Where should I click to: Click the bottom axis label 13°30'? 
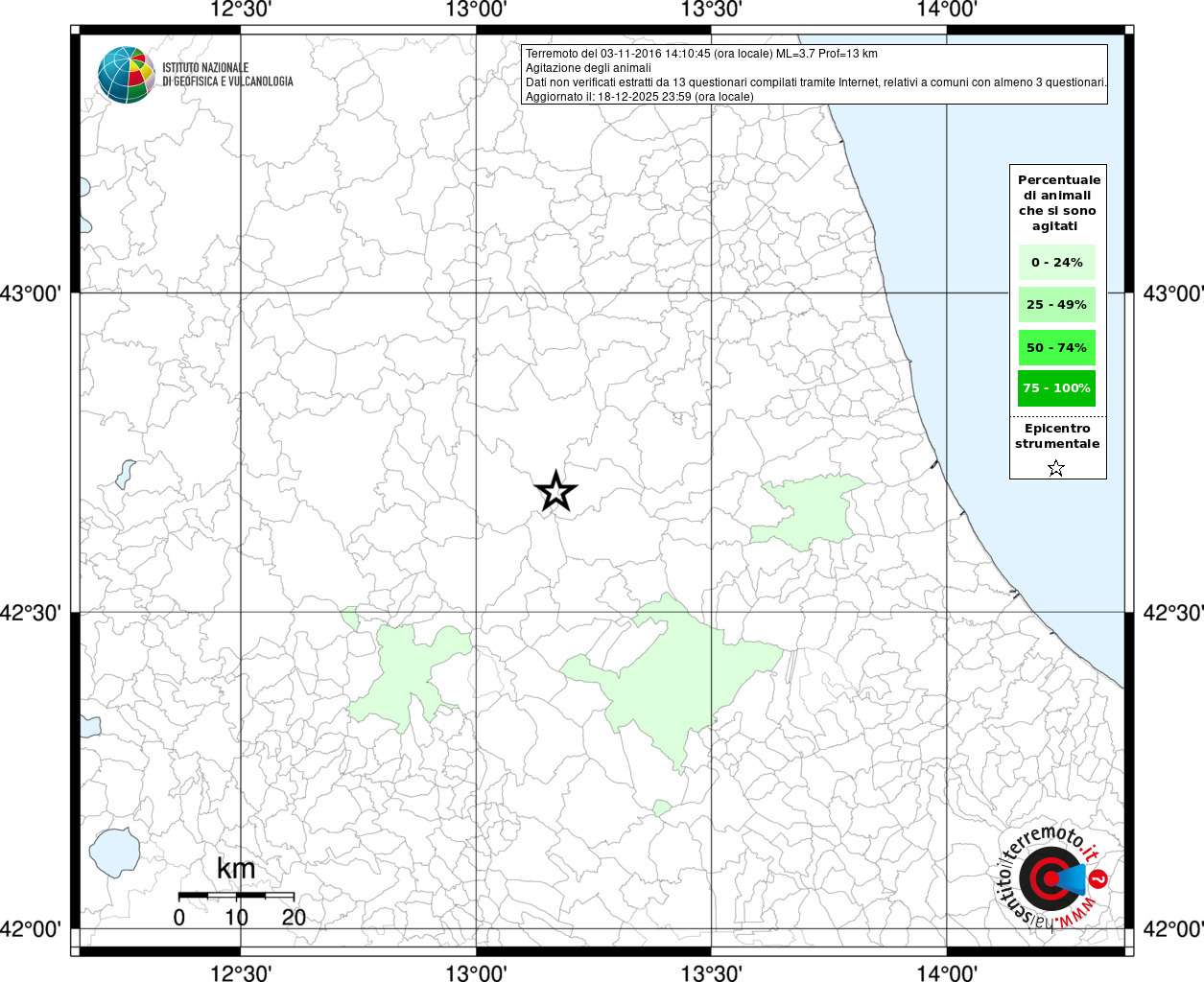711,972
